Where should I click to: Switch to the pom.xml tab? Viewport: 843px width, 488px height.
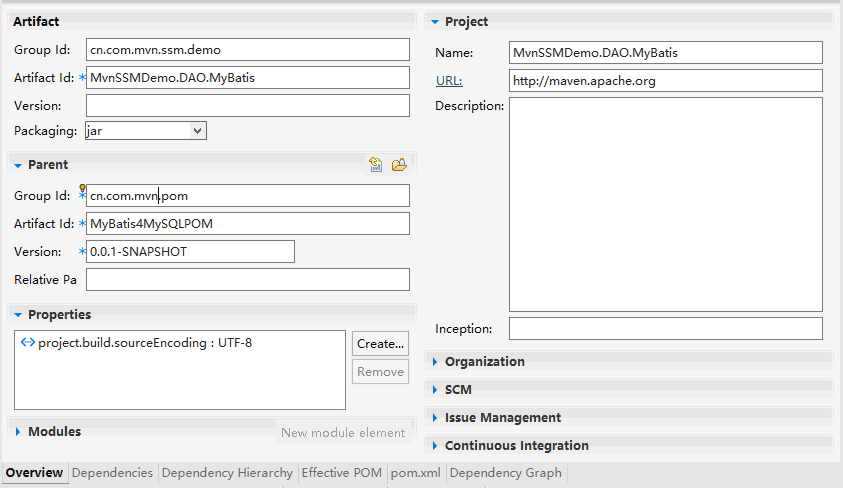pos(416,472)
